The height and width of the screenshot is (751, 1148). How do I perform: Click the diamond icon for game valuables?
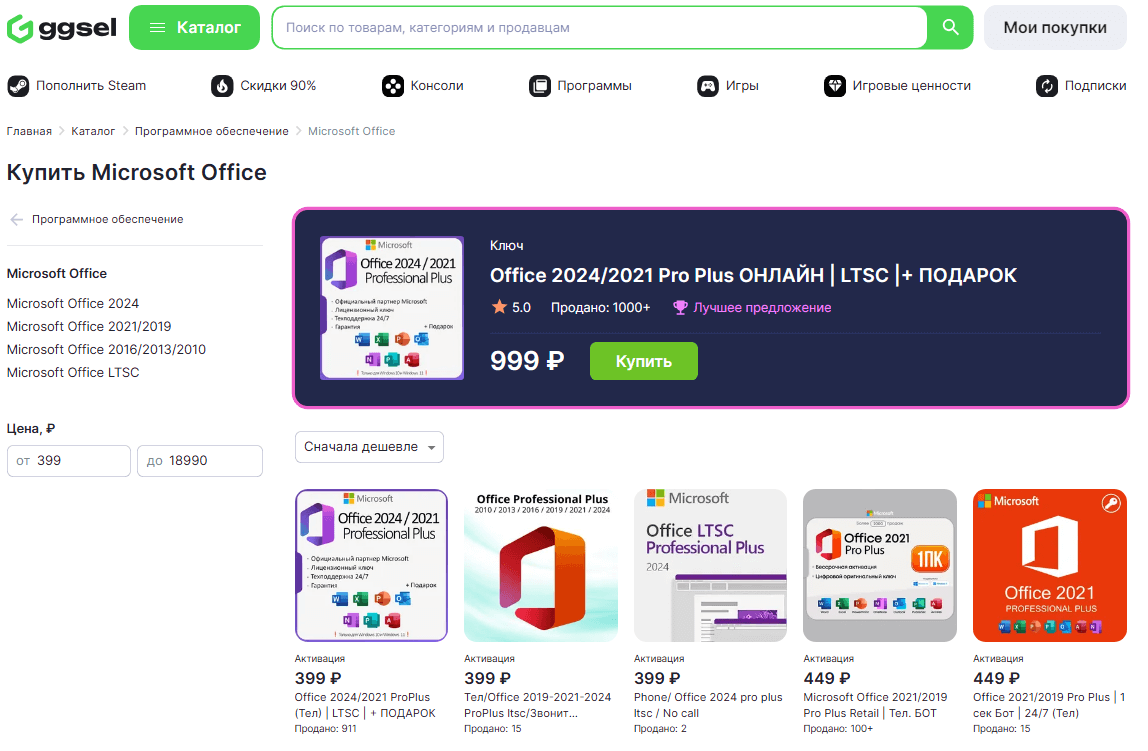point(835,86)
